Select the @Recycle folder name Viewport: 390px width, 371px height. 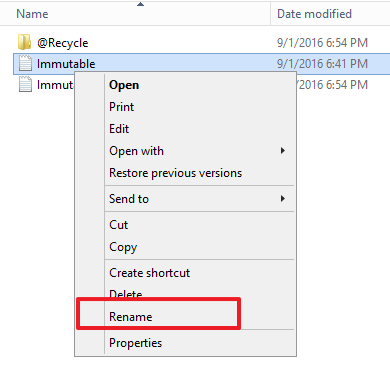[63, 43]
